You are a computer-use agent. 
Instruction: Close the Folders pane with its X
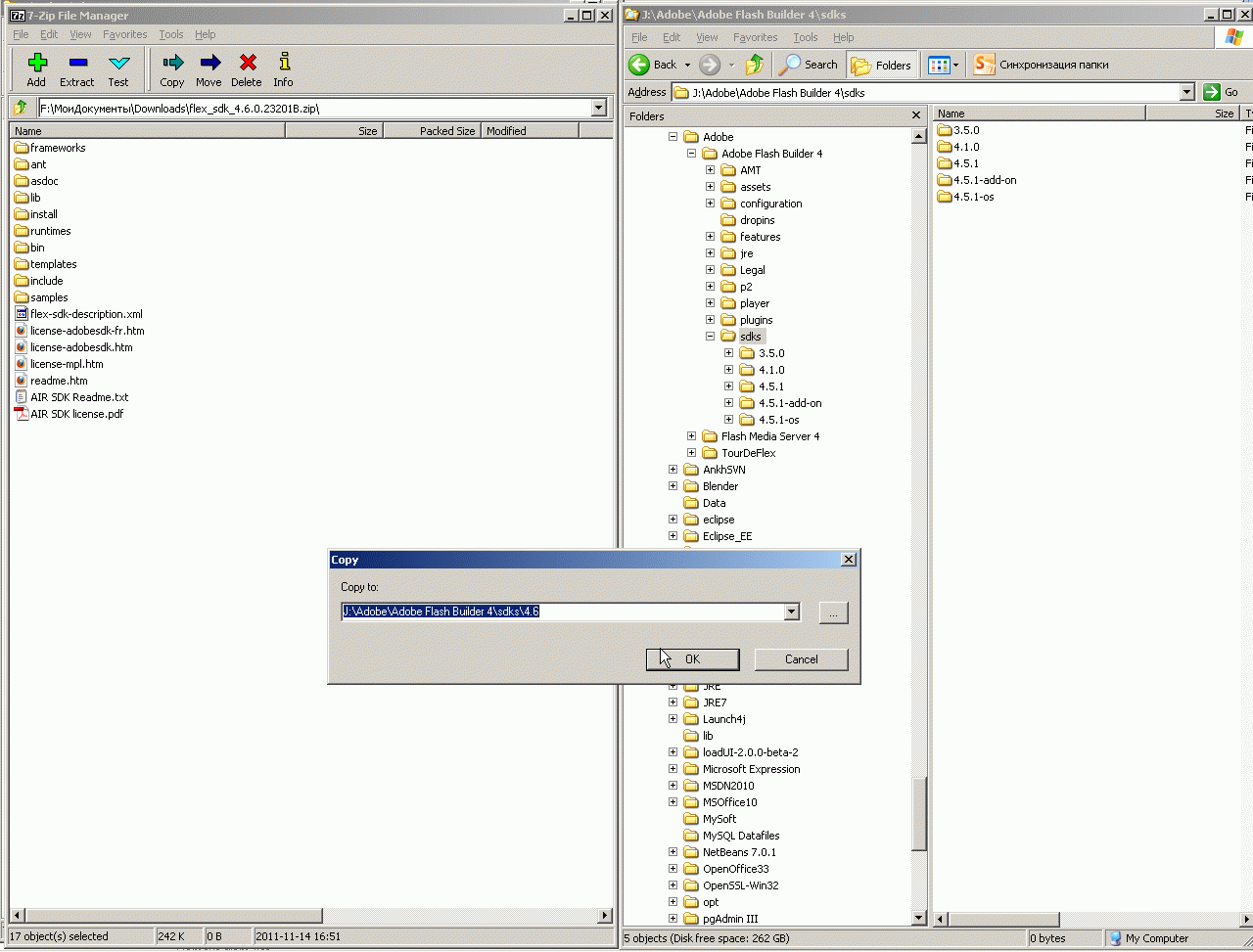click(x=916, y=115)
